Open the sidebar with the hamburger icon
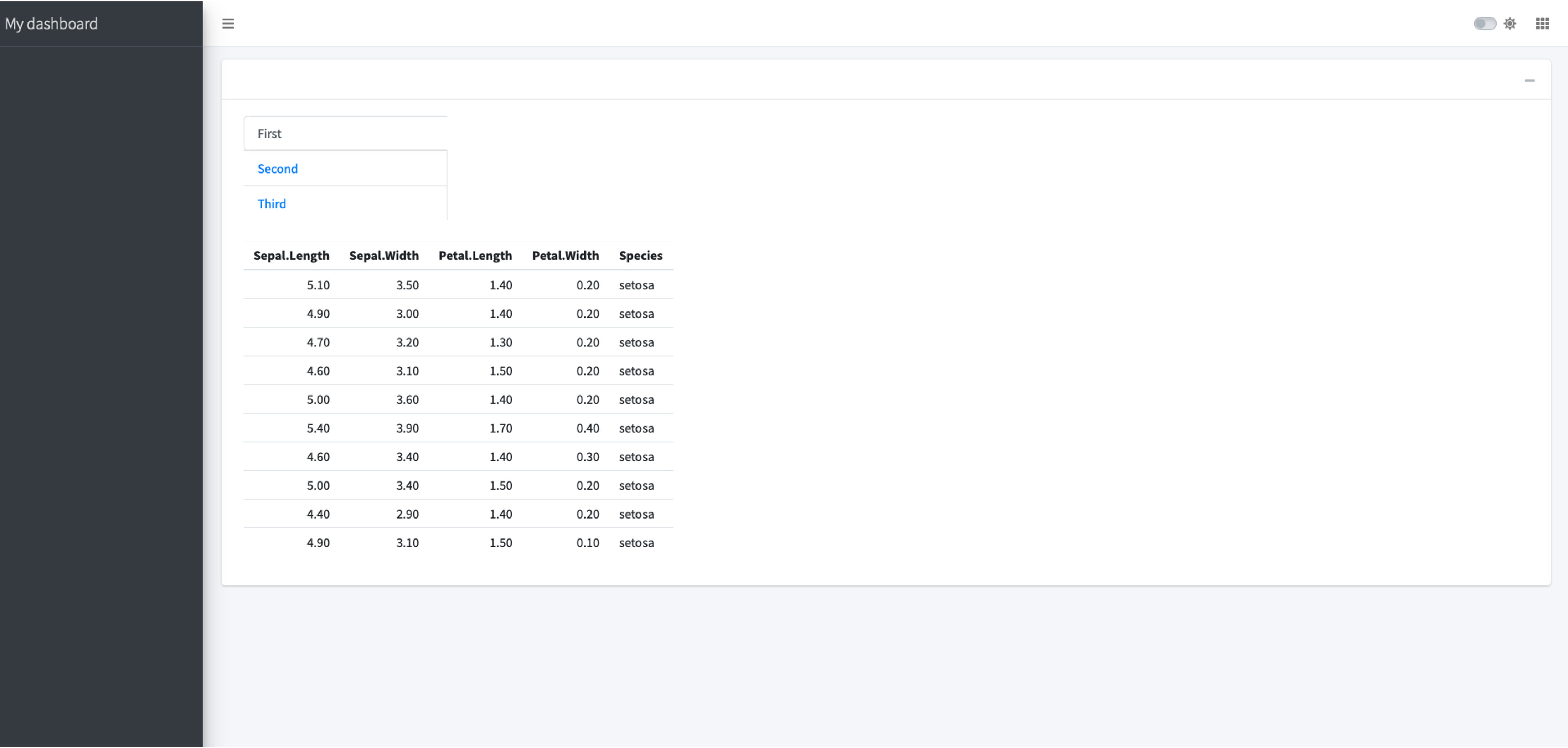Screen dimensions: 1568x748 point(228,24)
